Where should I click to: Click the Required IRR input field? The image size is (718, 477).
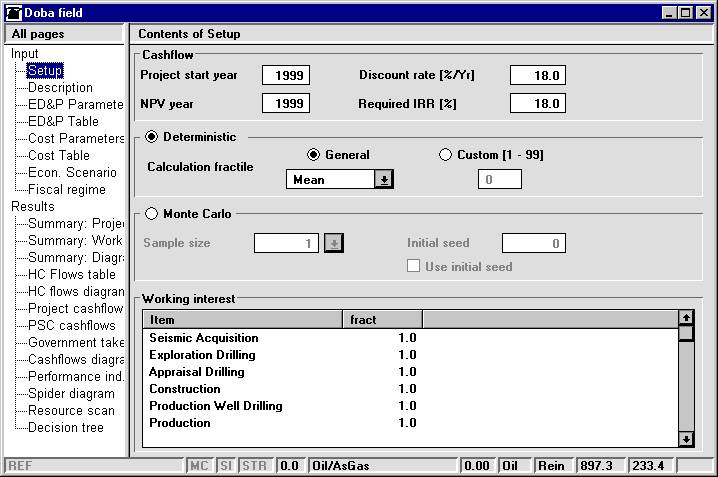tap(538, 103)
